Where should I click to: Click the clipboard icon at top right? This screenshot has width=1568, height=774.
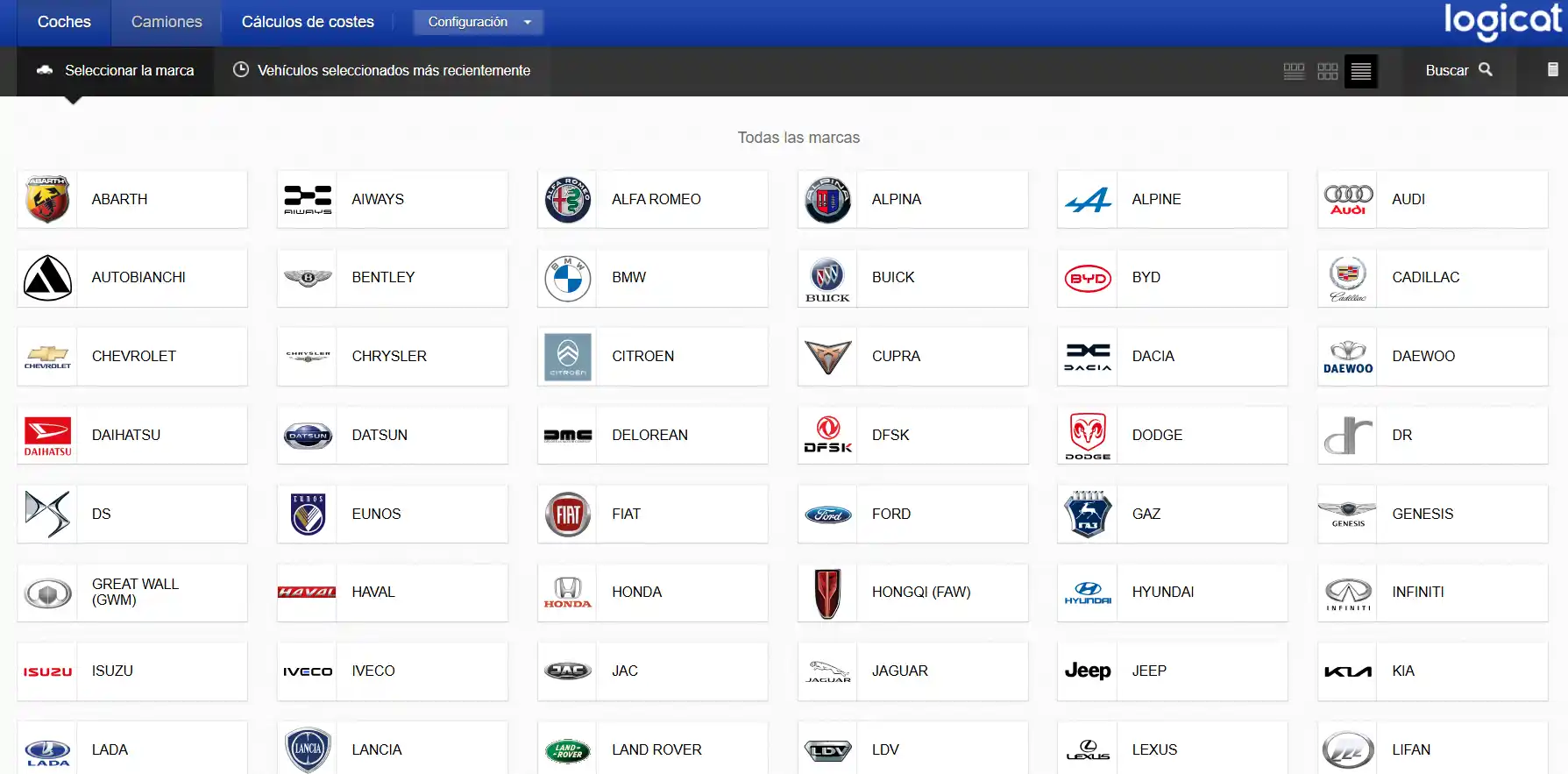(x=1552, y=69)
